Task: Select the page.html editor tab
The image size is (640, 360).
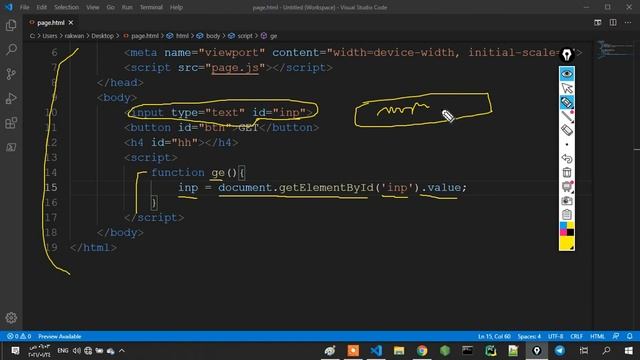Action: (x=51, y=23)
